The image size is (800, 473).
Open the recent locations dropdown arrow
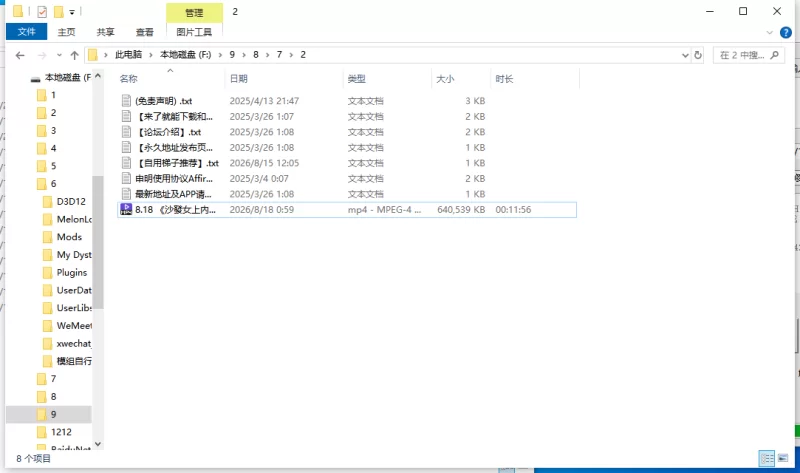(59, 55)
